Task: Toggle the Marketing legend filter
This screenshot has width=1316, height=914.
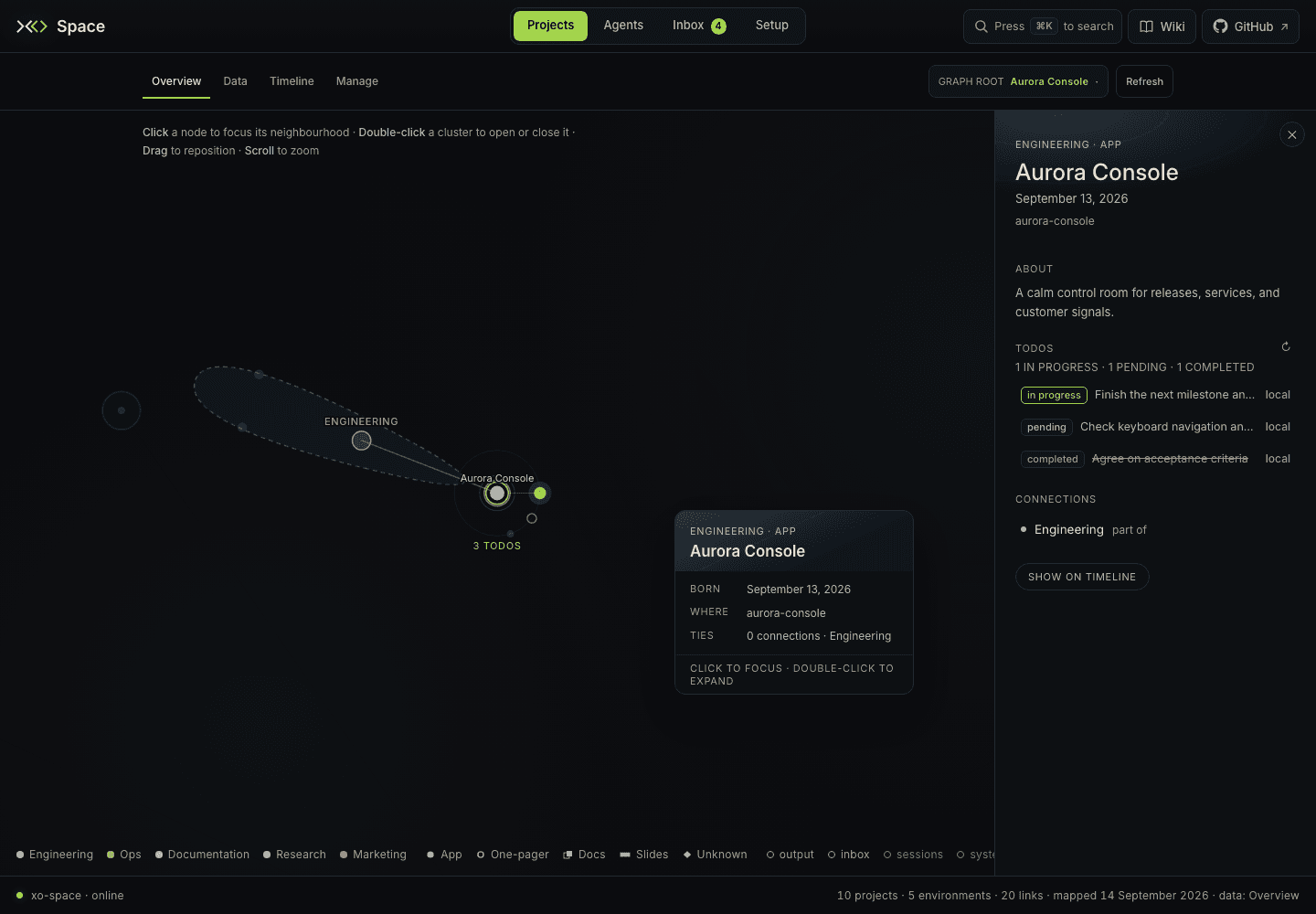Action: click(x=373, y=855)
